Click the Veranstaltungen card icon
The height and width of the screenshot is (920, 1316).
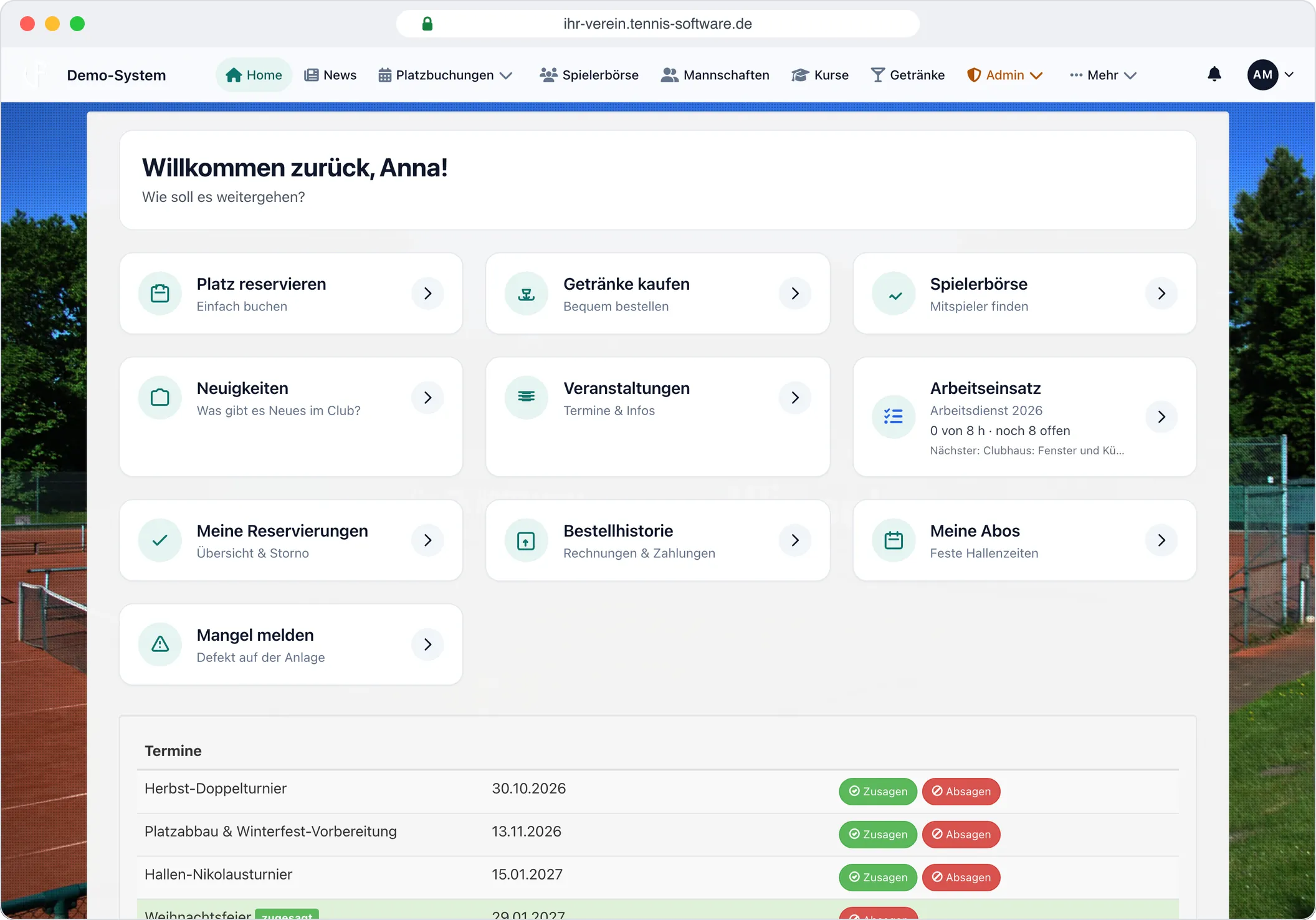527,398
